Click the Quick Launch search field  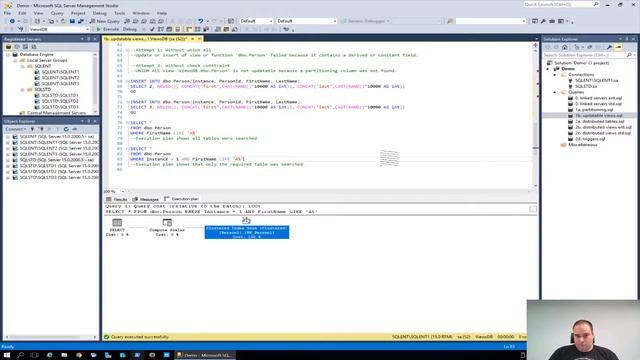click(x=561, y=4)
